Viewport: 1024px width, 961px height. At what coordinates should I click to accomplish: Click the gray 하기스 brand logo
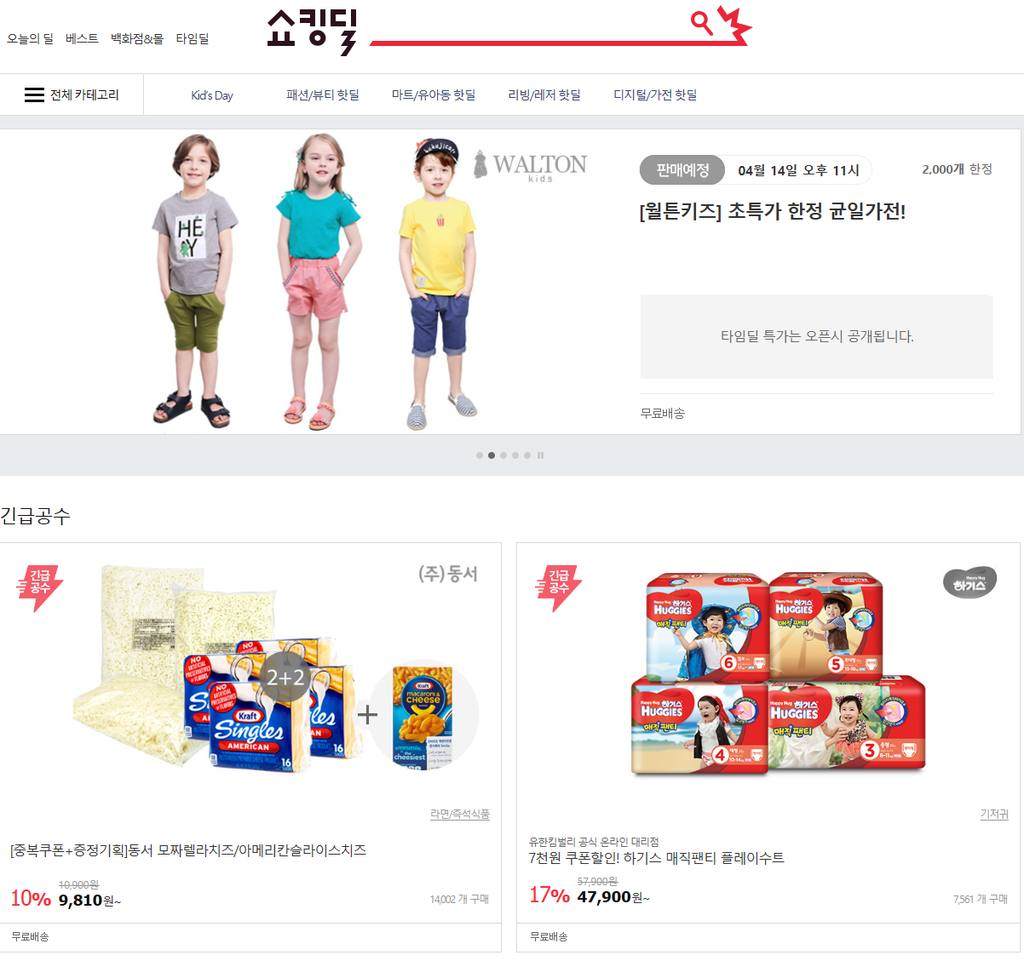[970, 582]
